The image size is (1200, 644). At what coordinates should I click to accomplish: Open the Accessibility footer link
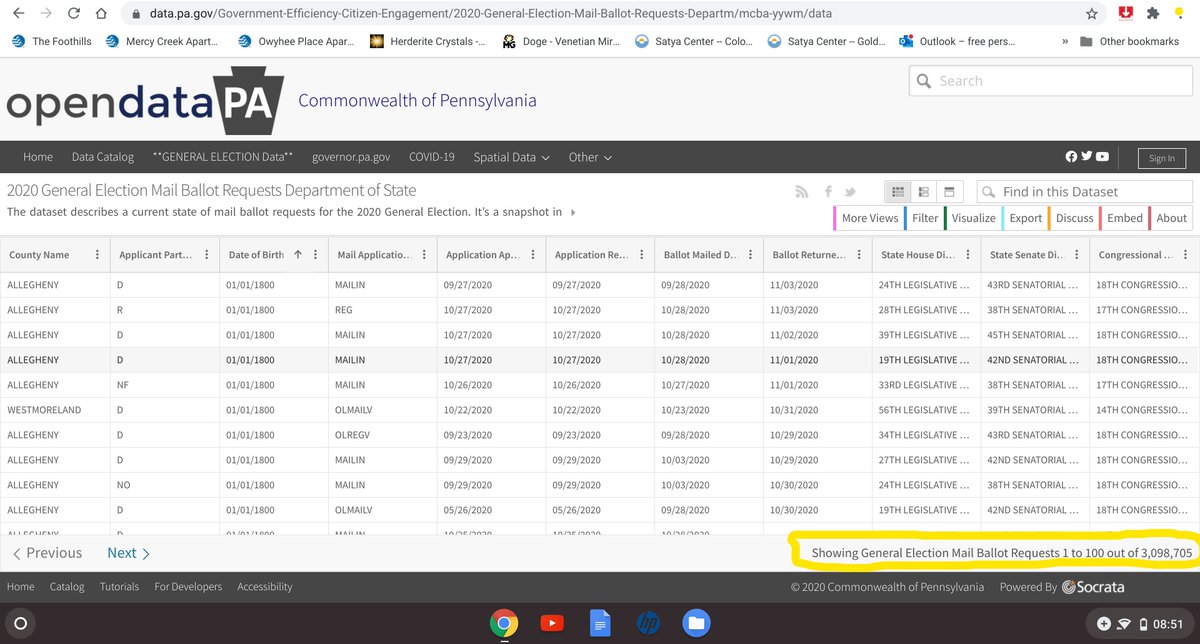pyautogui.click(x=265, y=587)
